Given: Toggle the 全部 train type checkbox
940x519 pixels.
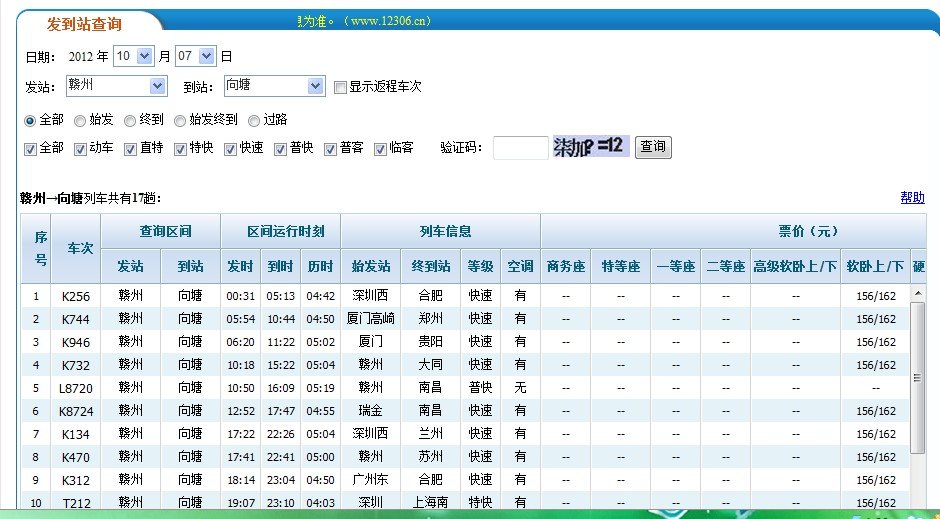Looking at the screenshot, I should pyautogui.click(x=30, y=149).
